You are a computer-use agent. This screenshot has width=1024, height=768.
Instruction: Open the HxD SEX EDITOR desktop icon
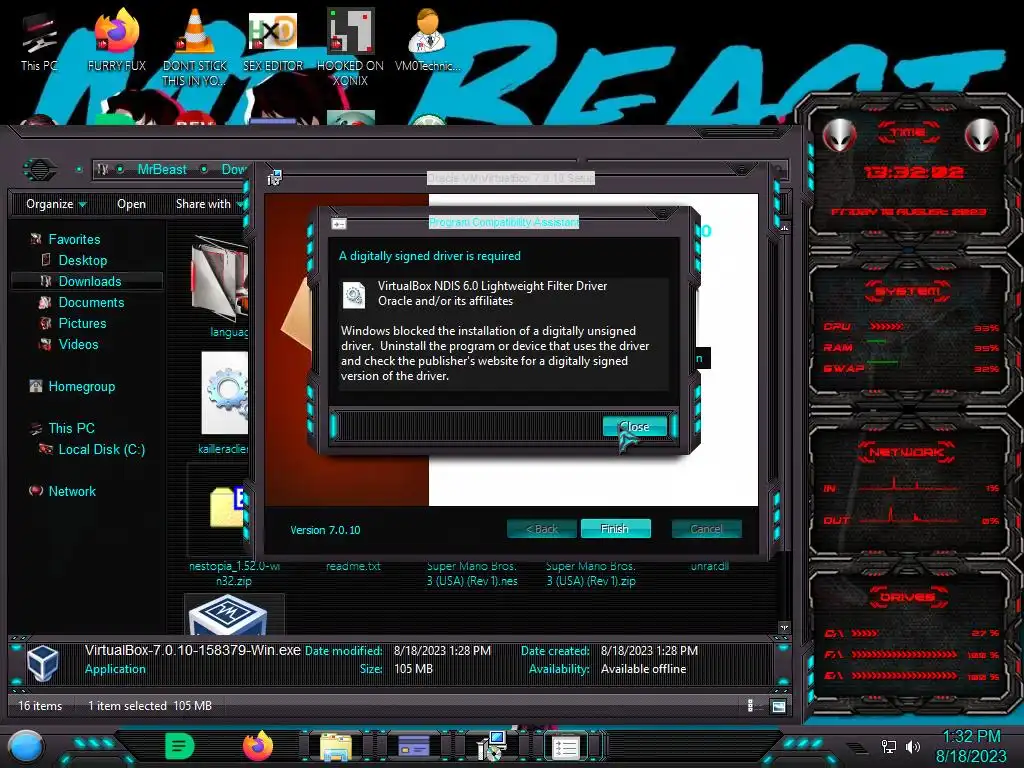click(x=273, y=40)
